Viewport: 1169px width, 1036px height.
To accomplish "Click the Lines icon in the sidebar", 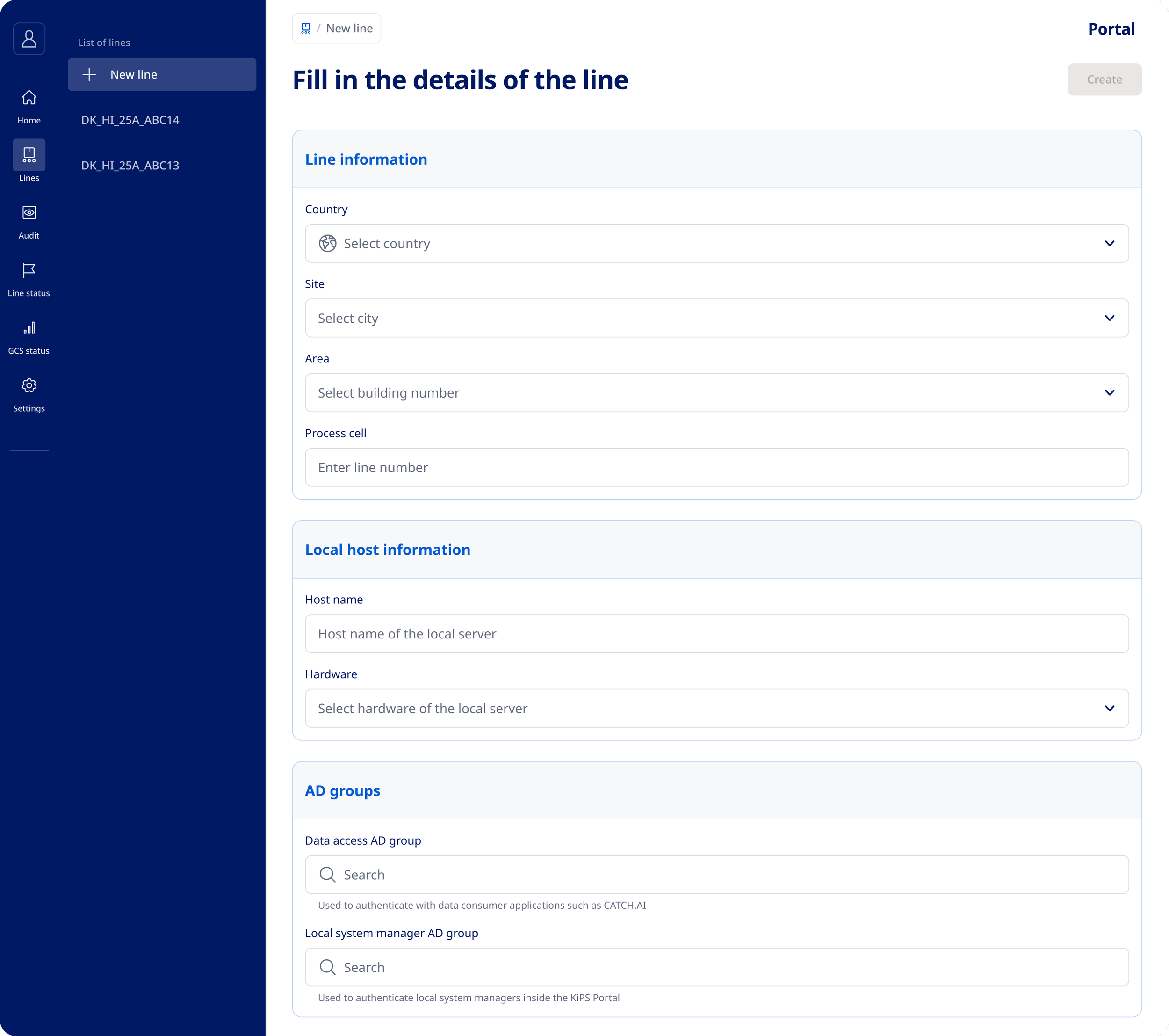I will (29, 154).
